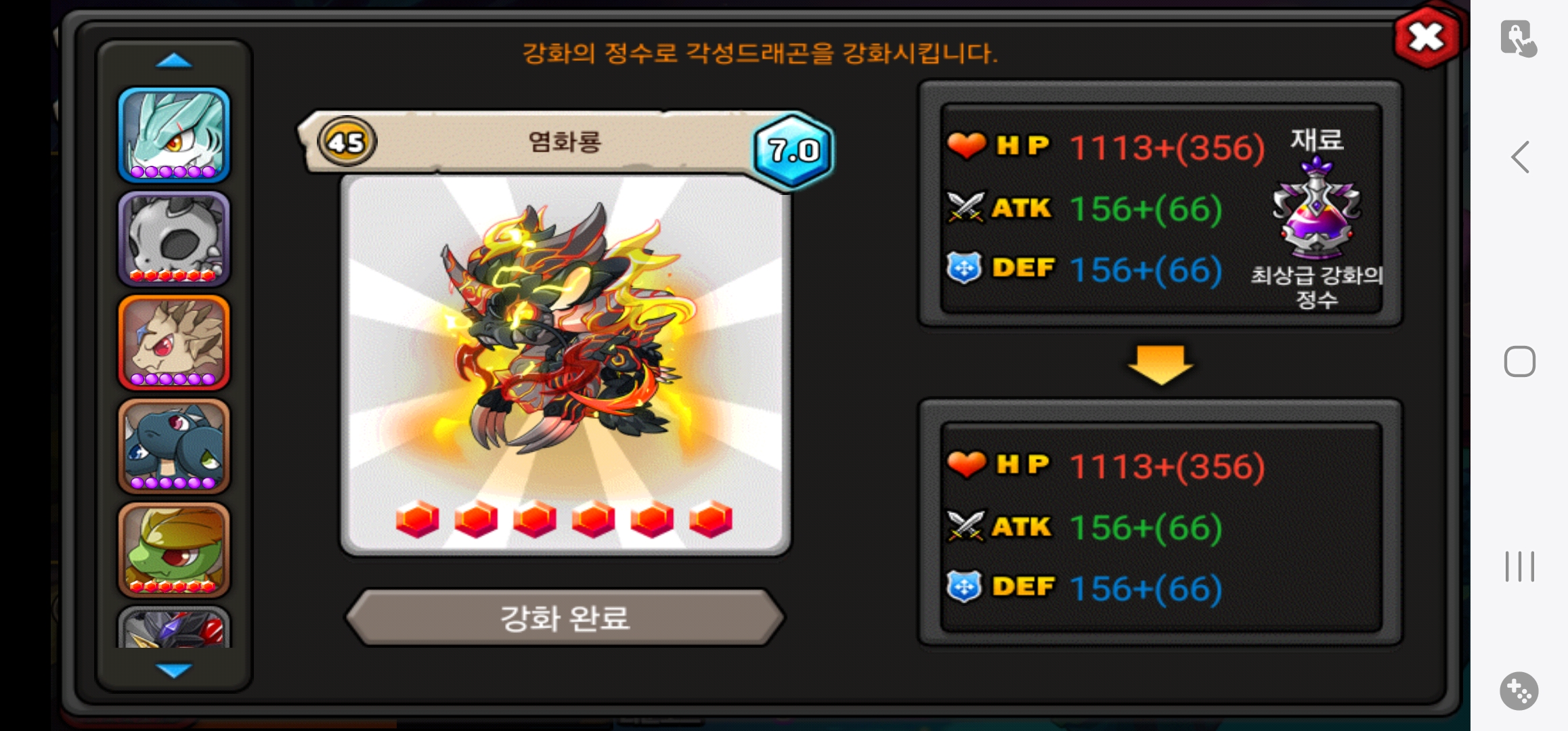Tap the last red hexagon gem

click(711, 519)
